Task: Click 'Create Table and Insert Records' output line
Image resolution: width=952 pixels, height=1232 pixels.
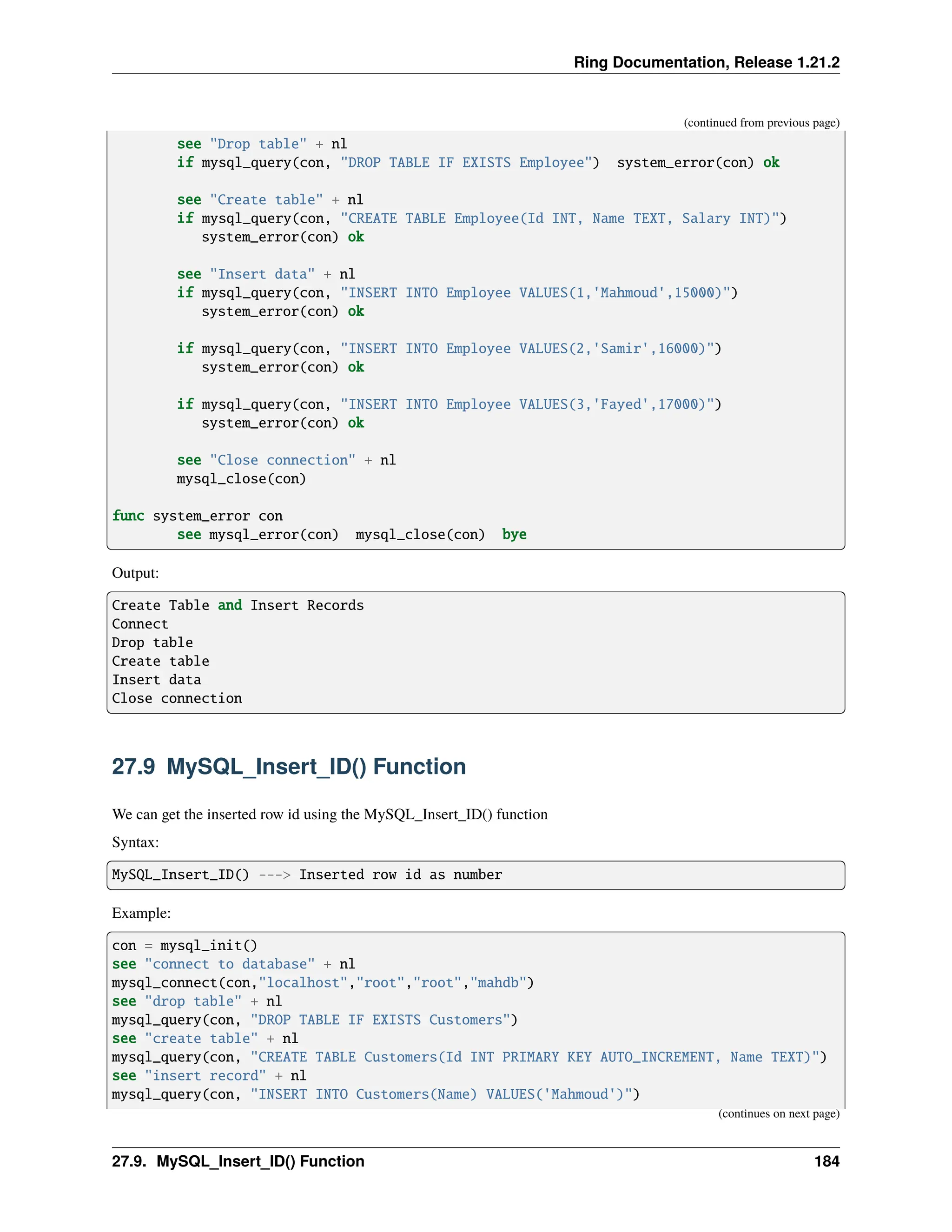Action: (238, 605)
